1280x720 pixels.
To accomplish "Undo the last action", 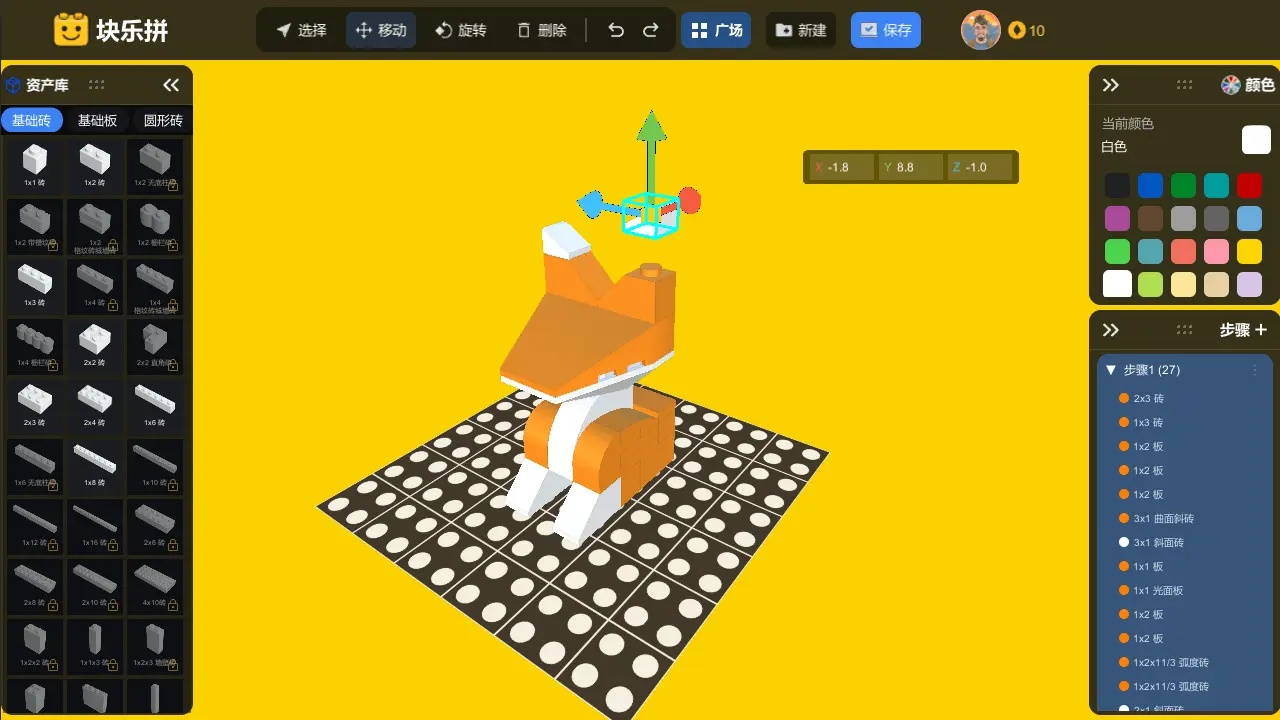I will pyautogui.click(x=616, y=30).
